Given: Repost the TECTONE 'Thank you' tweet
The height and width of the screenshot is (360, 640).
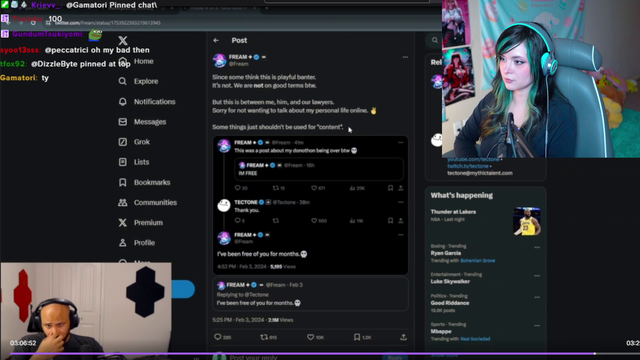Looking at the screenshot, I should [276, 220].
